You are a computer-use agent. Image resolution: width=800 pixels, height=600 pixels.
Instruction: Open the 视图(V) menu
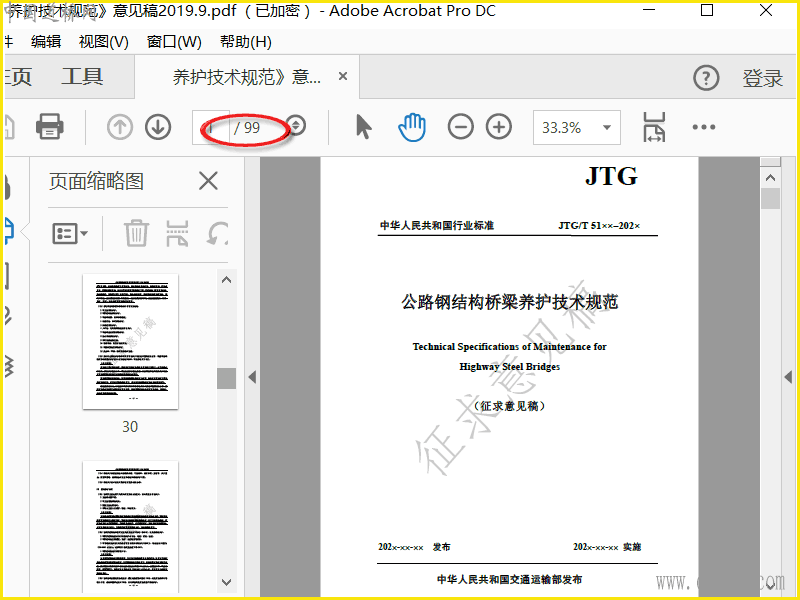(x=104, y=42)
